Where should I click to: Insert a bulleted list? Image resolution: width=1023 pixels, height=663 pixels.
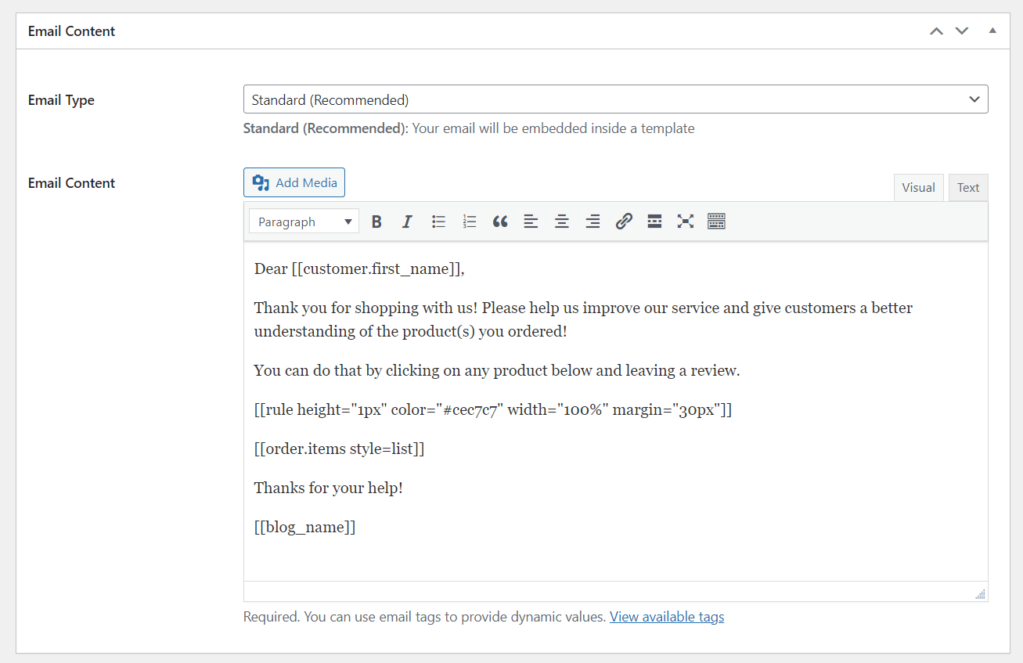click(x=438, y=221)
